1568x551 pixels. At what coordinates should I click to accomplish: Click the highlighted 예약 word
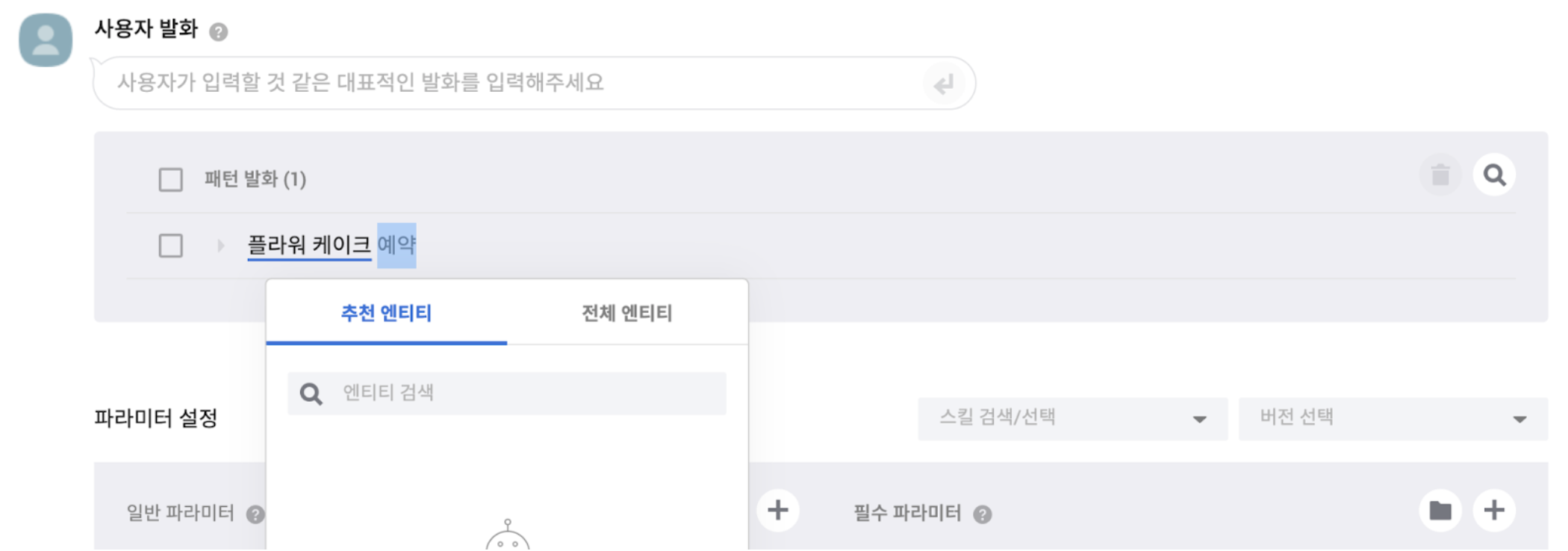pyautogui.click(x=396, y=245)
